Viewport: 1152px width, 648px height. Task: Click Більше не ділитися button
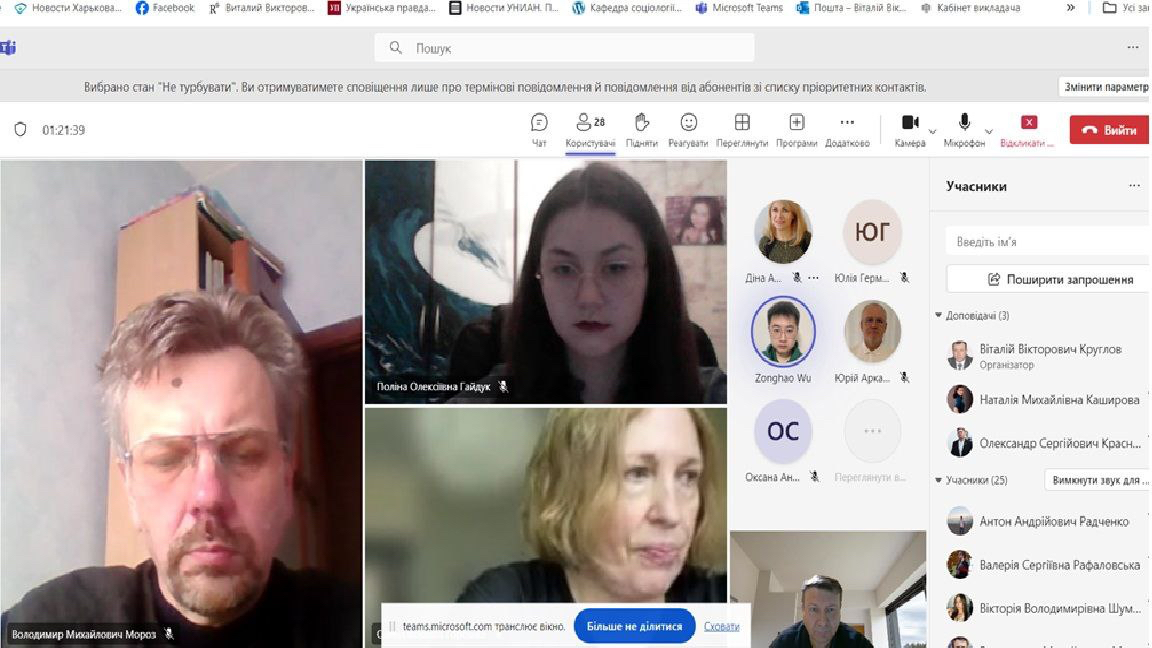634,626
